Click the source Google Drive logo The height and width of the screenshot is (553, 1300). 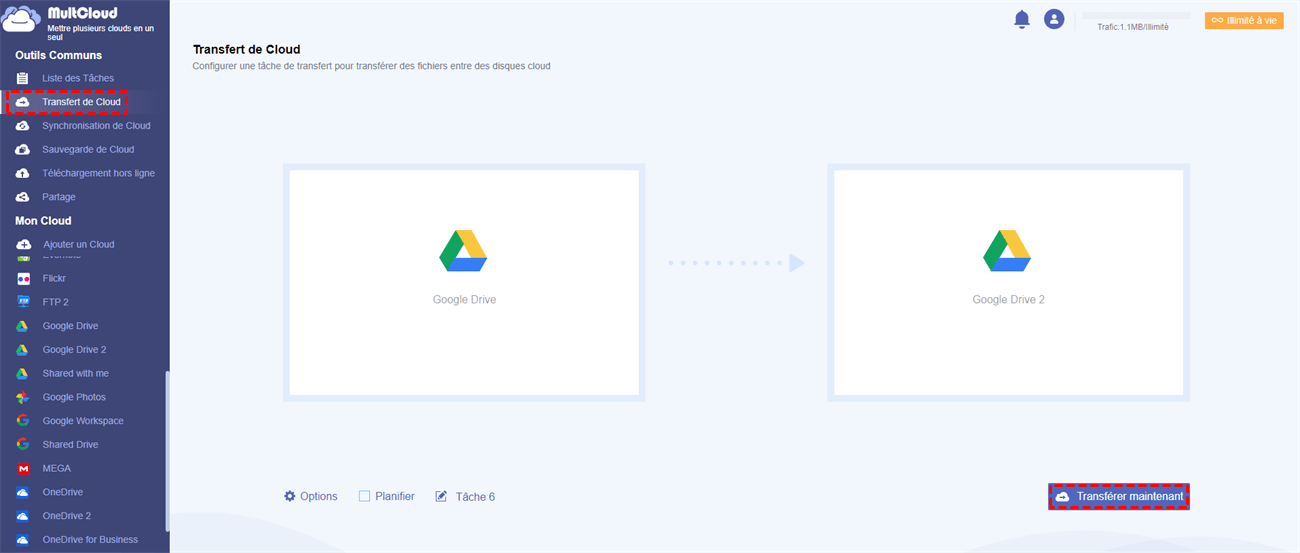click(x=464, y=250)
